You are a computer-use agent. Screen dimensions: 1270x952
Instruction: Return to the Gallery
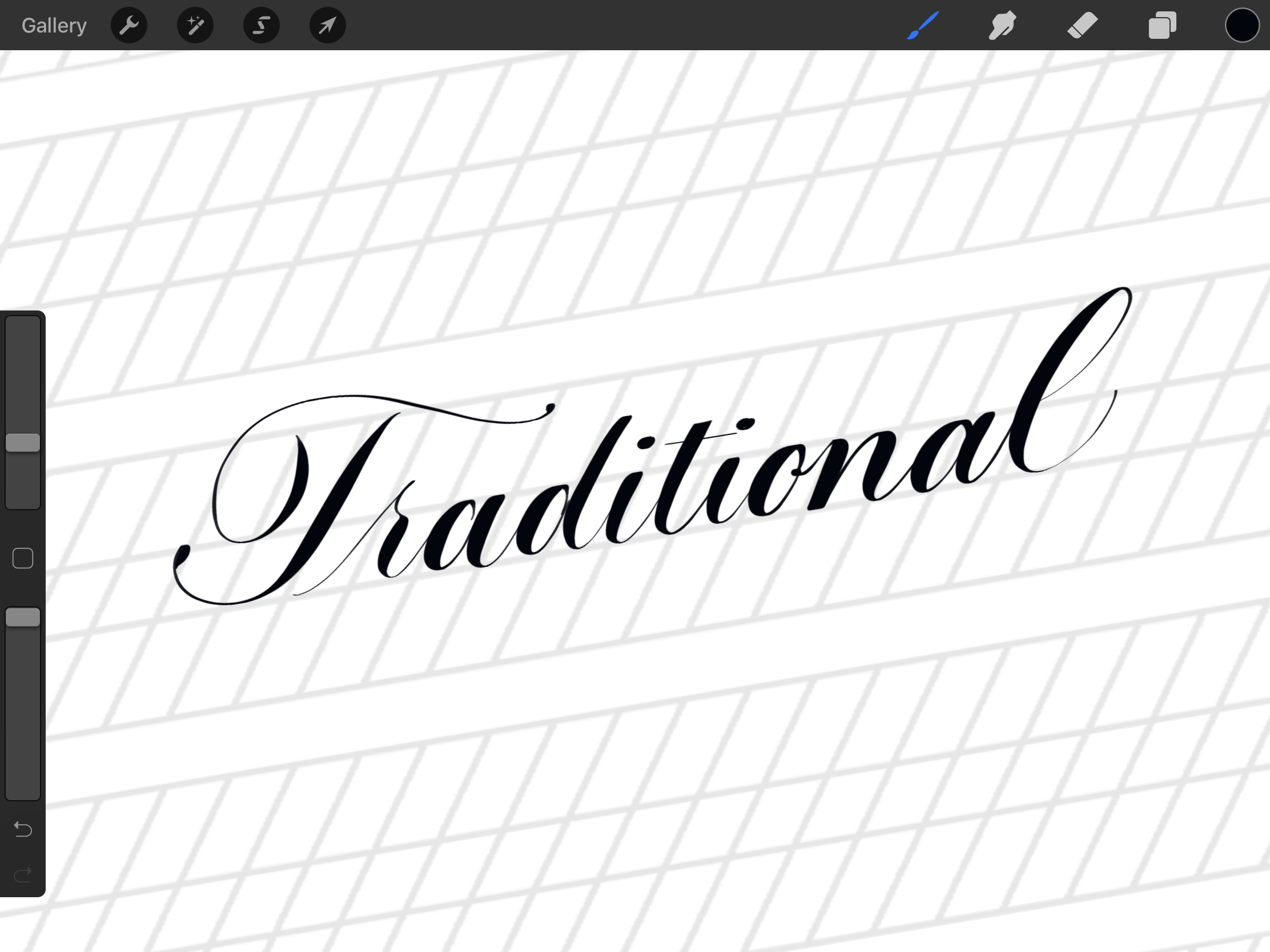[x=54, y=25]
